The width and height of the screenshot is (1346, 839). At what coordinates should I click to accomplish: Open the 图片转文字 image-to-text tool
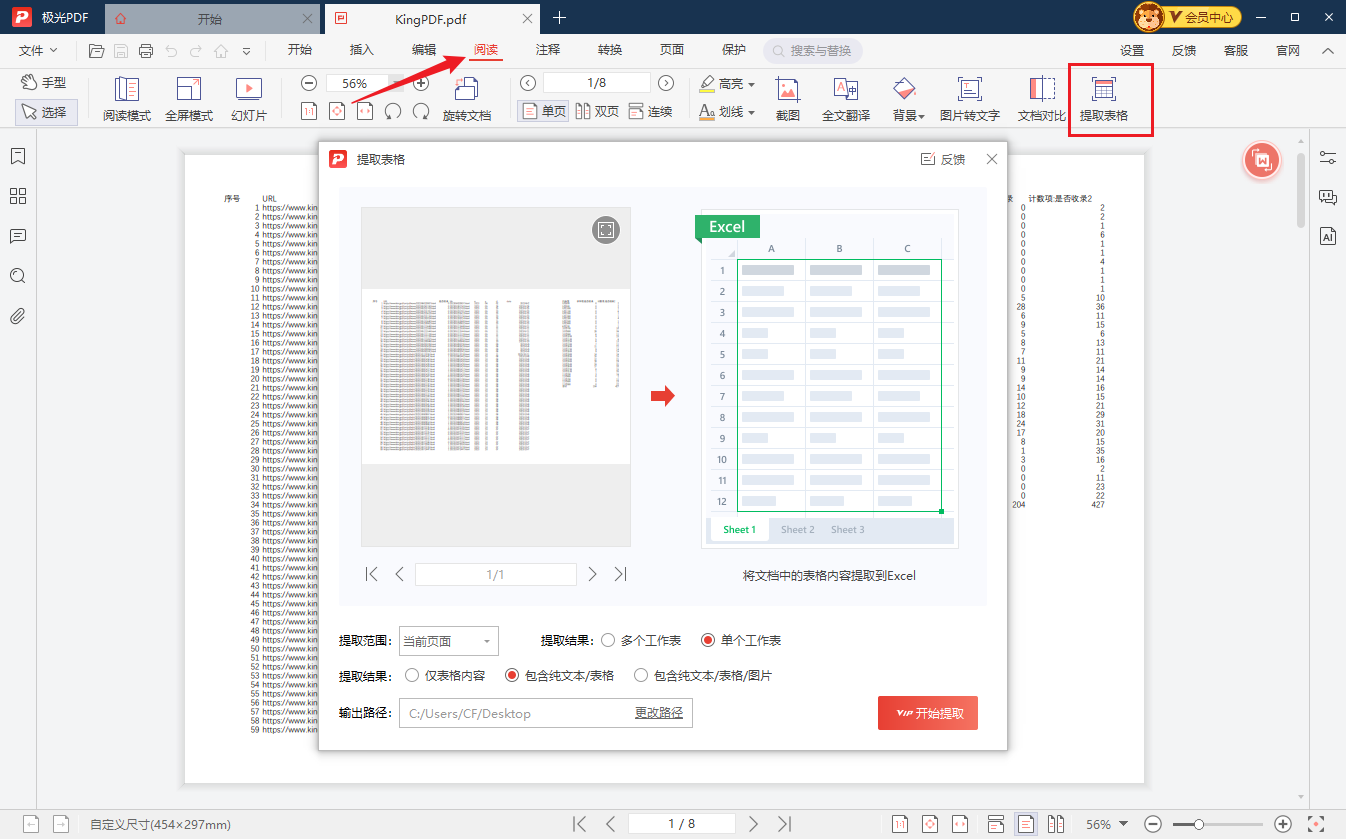pyautogui.click(x=969, y=97)
